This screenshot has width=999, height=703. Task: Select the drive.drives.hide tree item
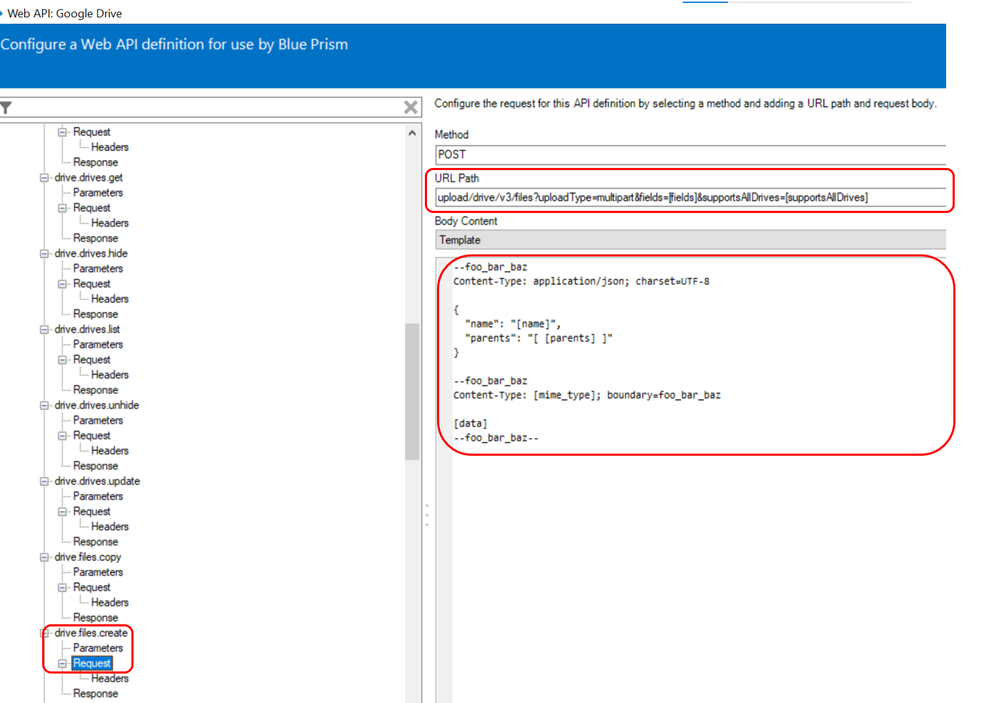(x=90, y=254)
